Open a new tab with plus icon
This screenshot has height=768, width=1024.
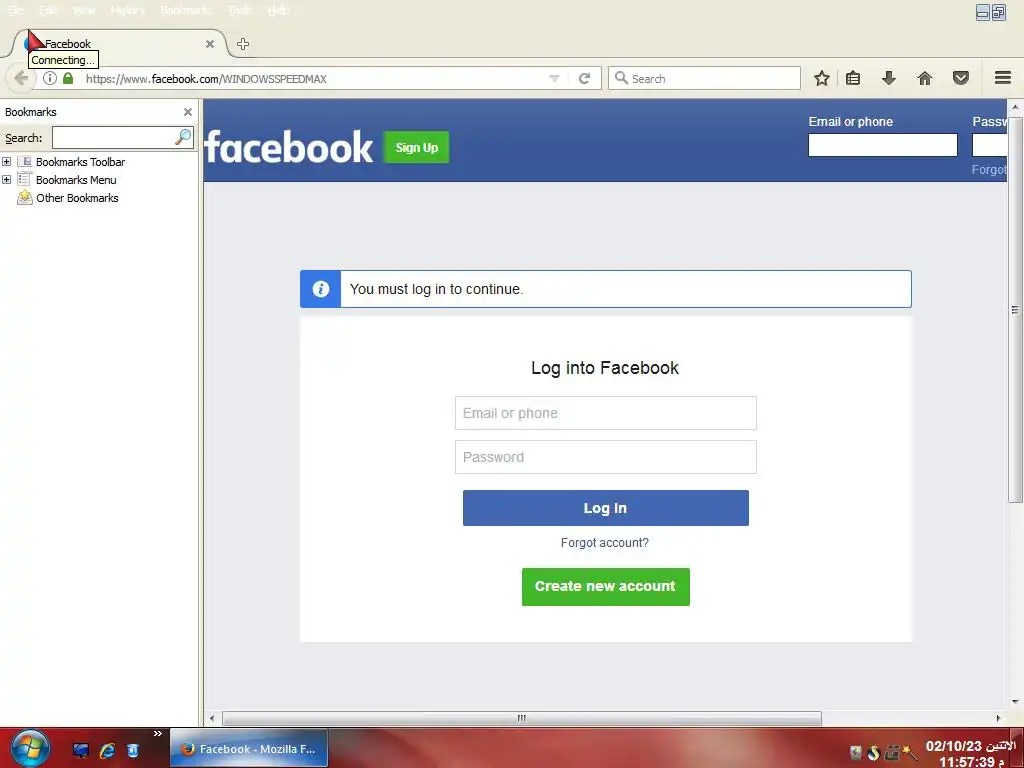point(243,44)
